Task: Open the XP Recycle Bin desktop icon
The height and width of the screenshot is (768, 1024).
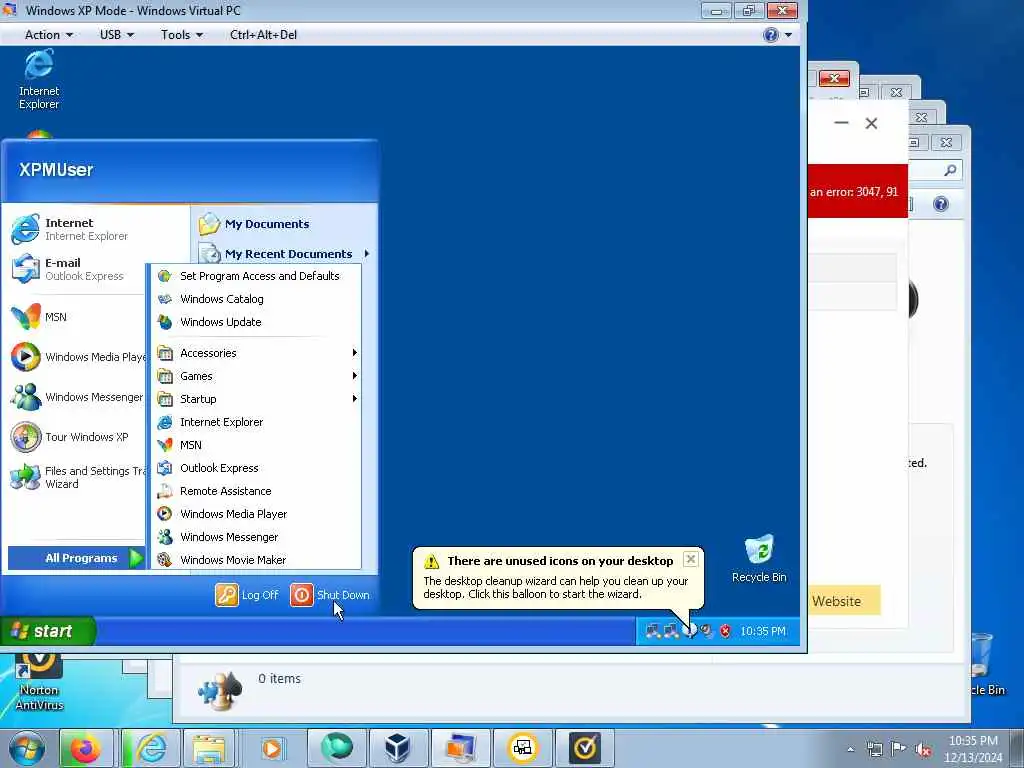Action: (x=759, y=558)
